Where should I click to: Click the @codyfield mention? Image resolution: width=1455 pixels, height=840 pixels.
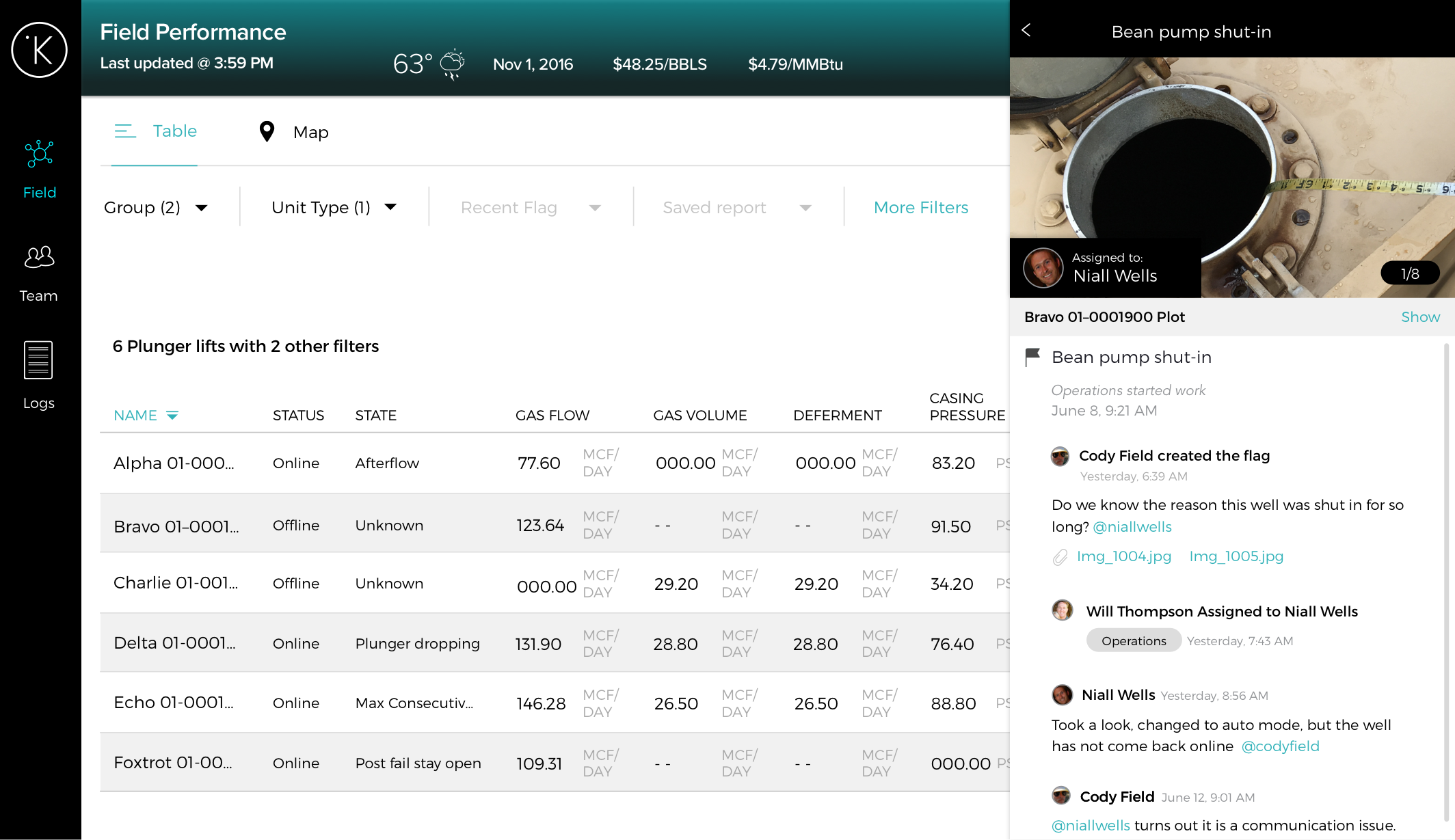1280,746
